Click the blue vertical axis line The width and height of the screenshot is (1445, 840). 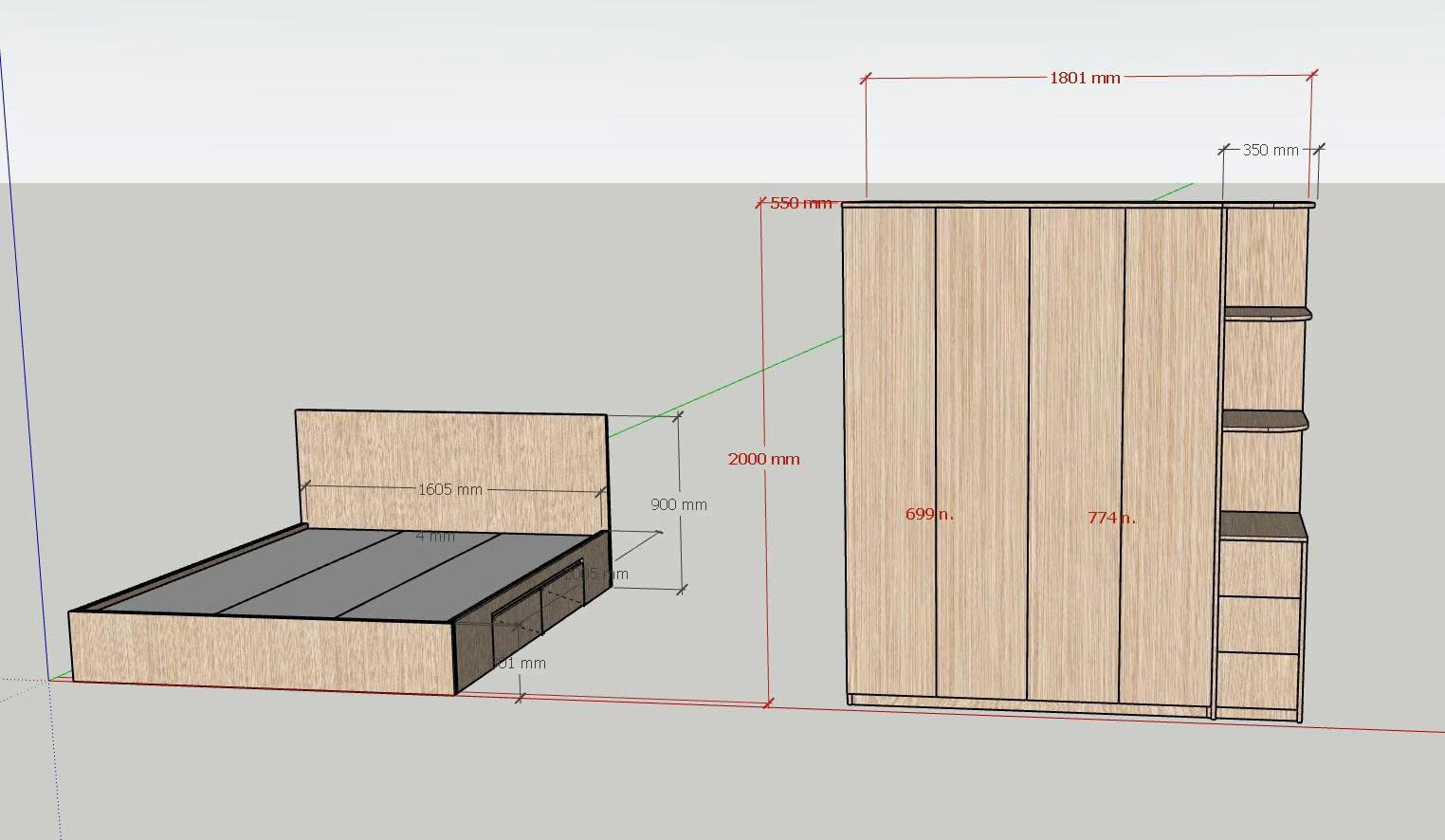[x=27, y=379]
